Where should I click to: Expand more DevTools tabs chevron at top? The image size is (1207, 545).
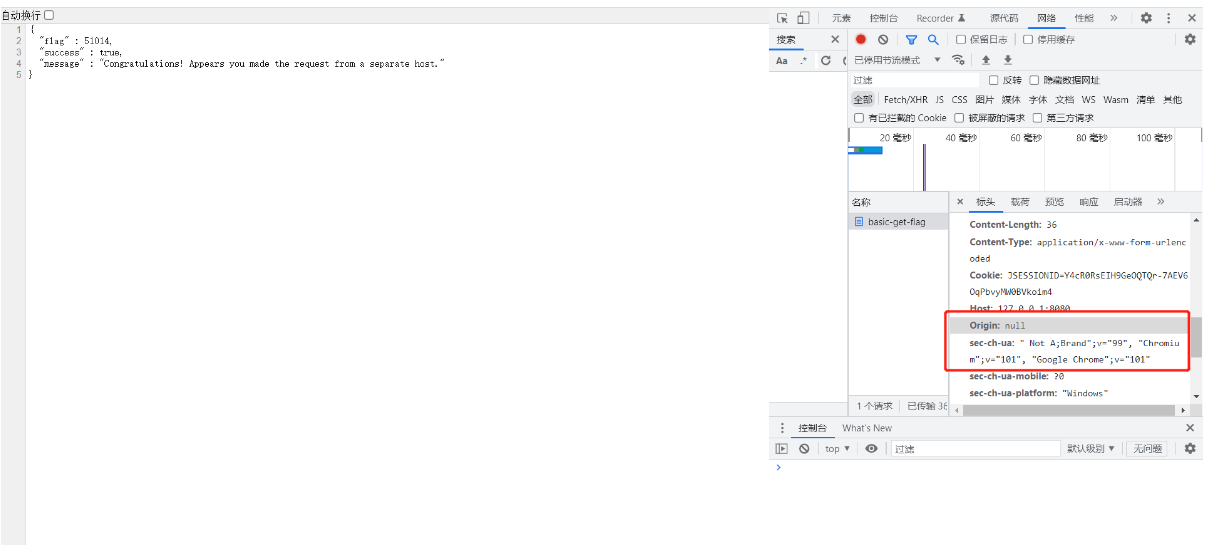[x=1113, y=18]
